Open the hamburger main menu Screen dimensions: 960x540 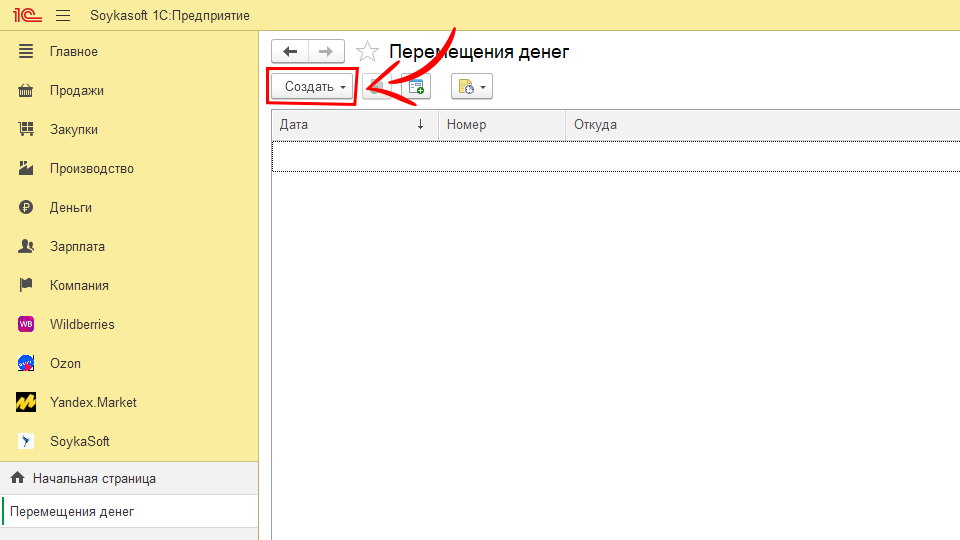tap(63, 16)
